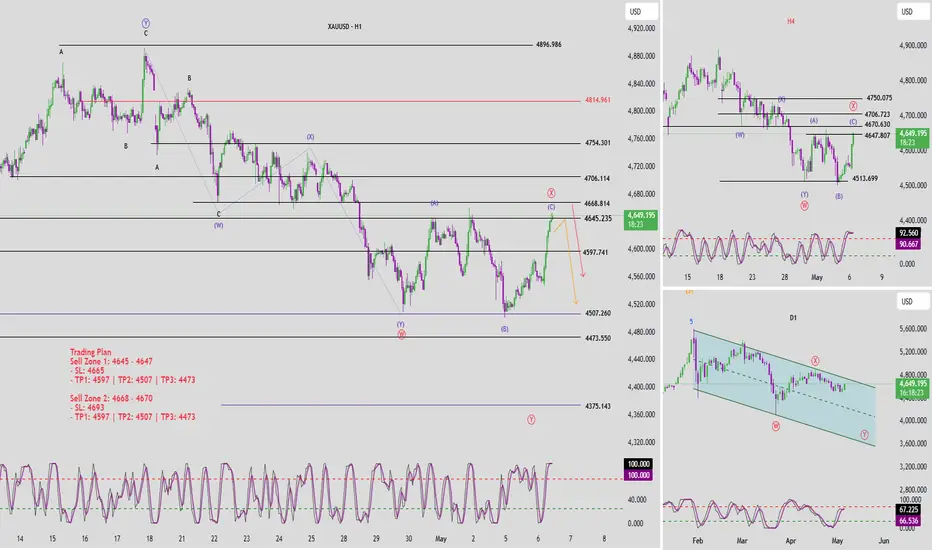This screenshot has width=932, height=550.
Task: Click the purple 100.000 stochastic value label
Action: [x=639, y=475]
